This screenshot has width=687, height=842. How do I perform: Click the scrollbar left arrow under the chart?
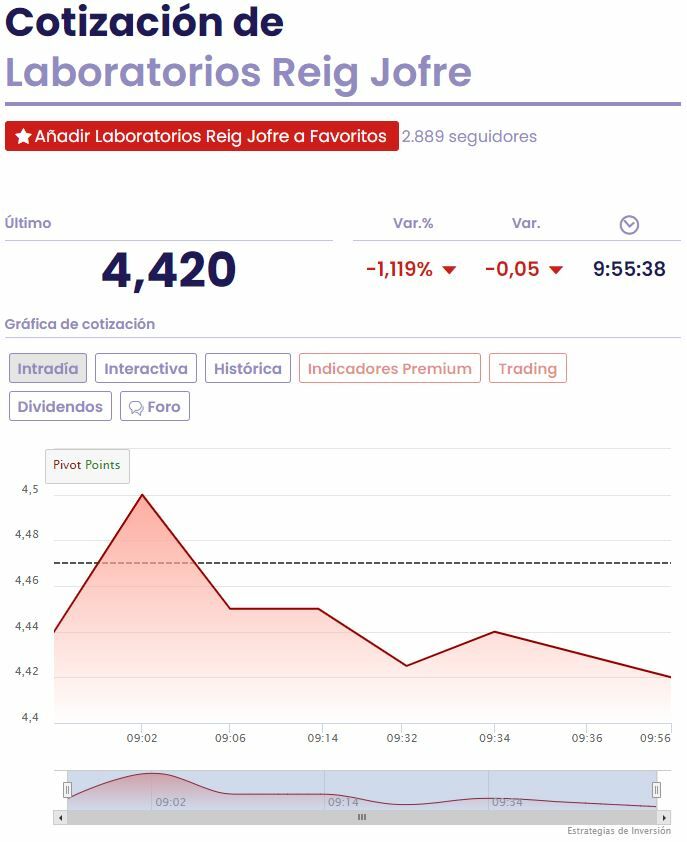tap(60, 818)
